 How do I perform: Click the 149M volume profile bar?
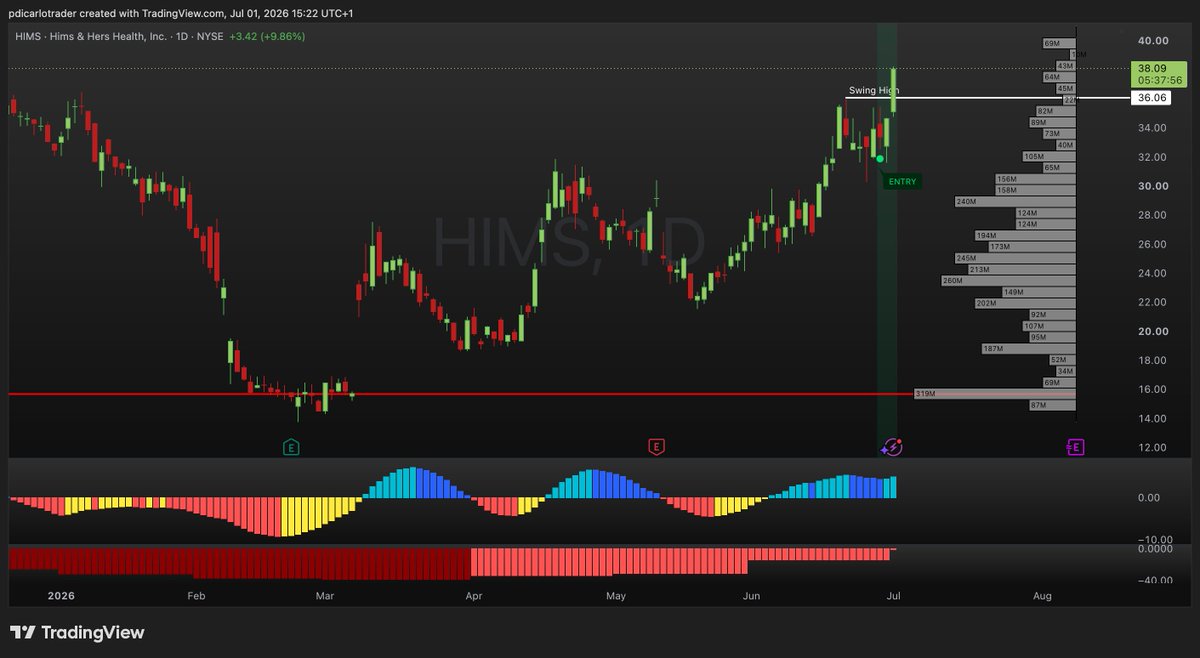(1038, 292)
